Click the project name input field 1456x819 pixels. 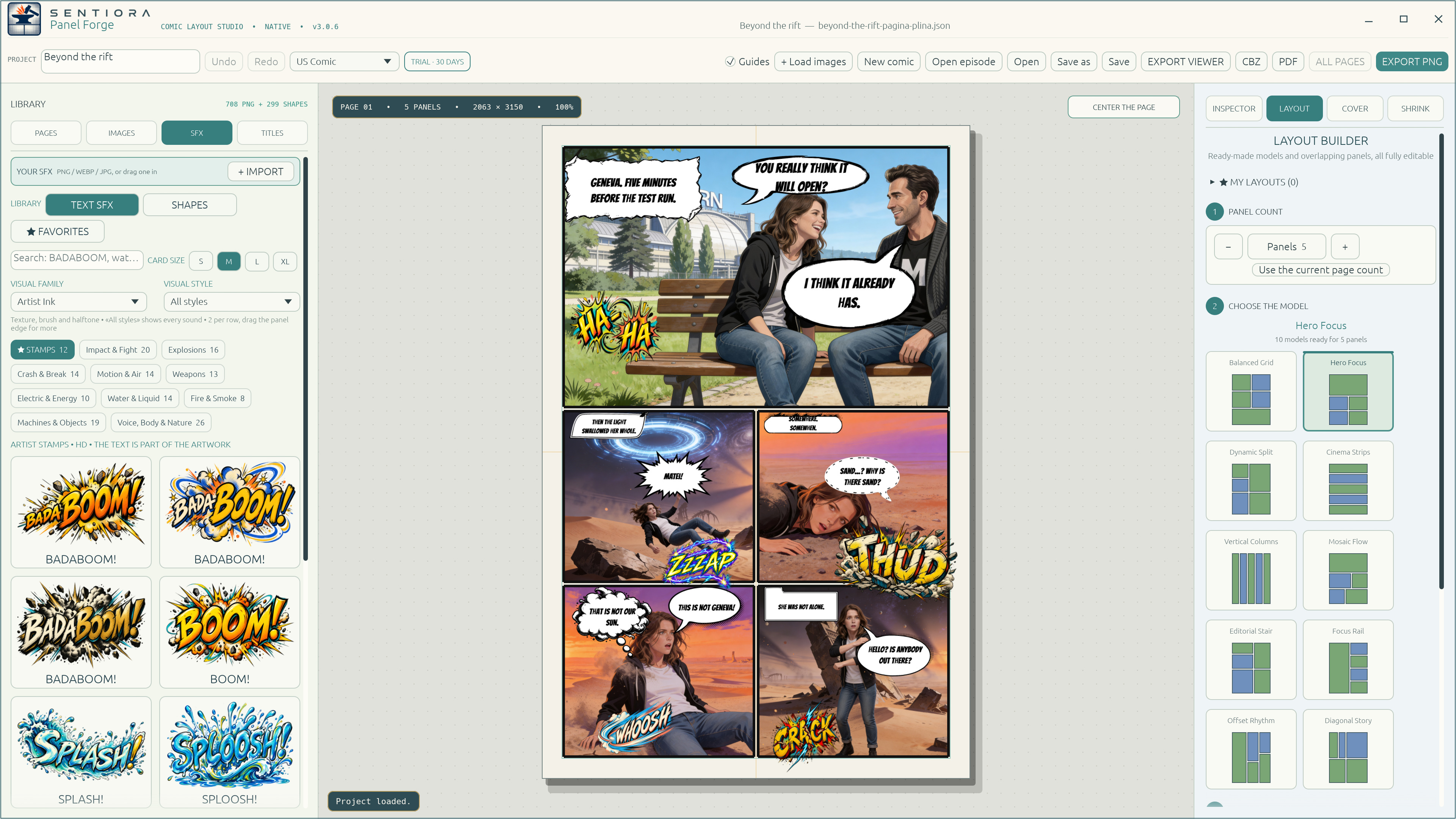[x=120, y=61]
